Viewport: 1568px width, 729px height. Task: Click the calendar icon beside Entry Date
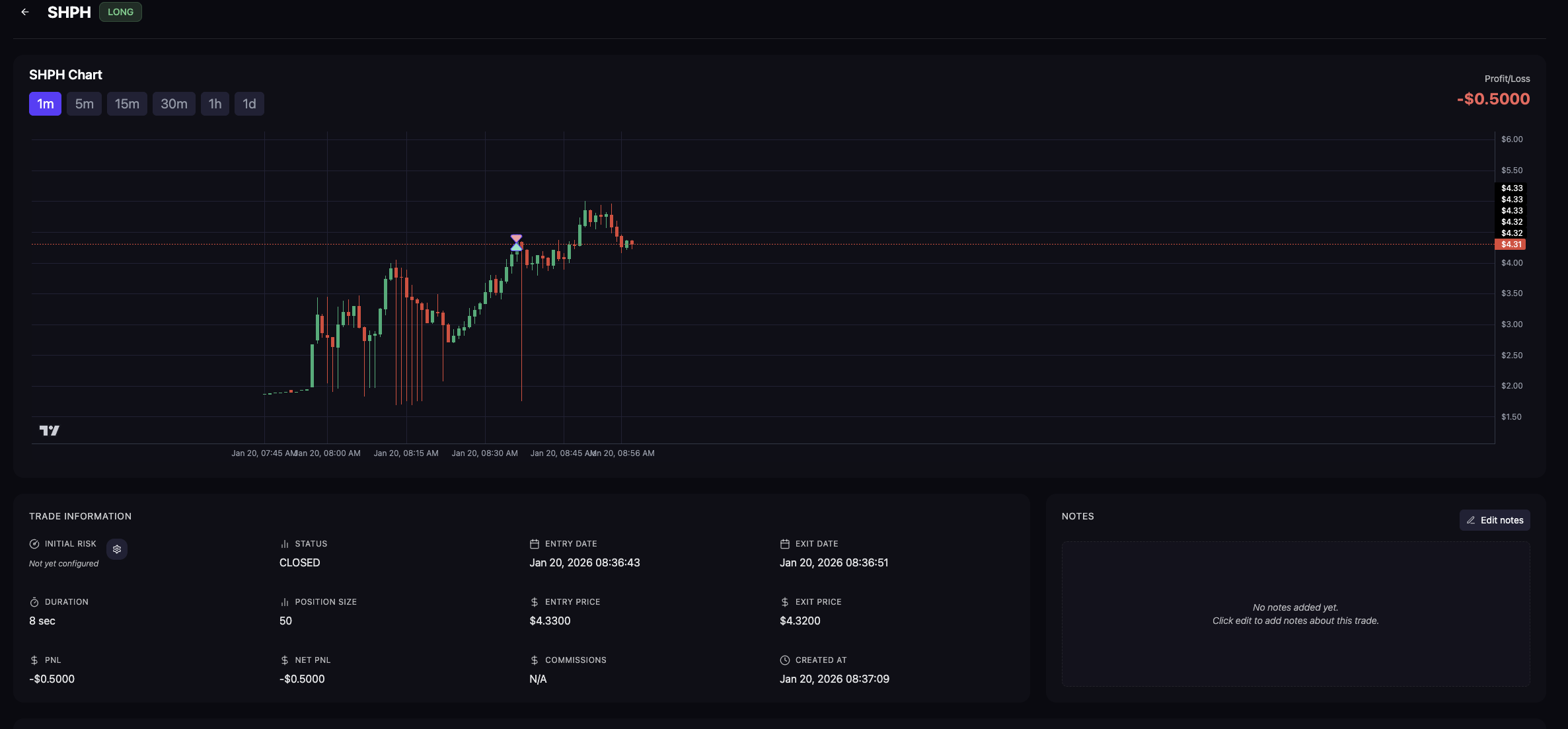(535, 544)
